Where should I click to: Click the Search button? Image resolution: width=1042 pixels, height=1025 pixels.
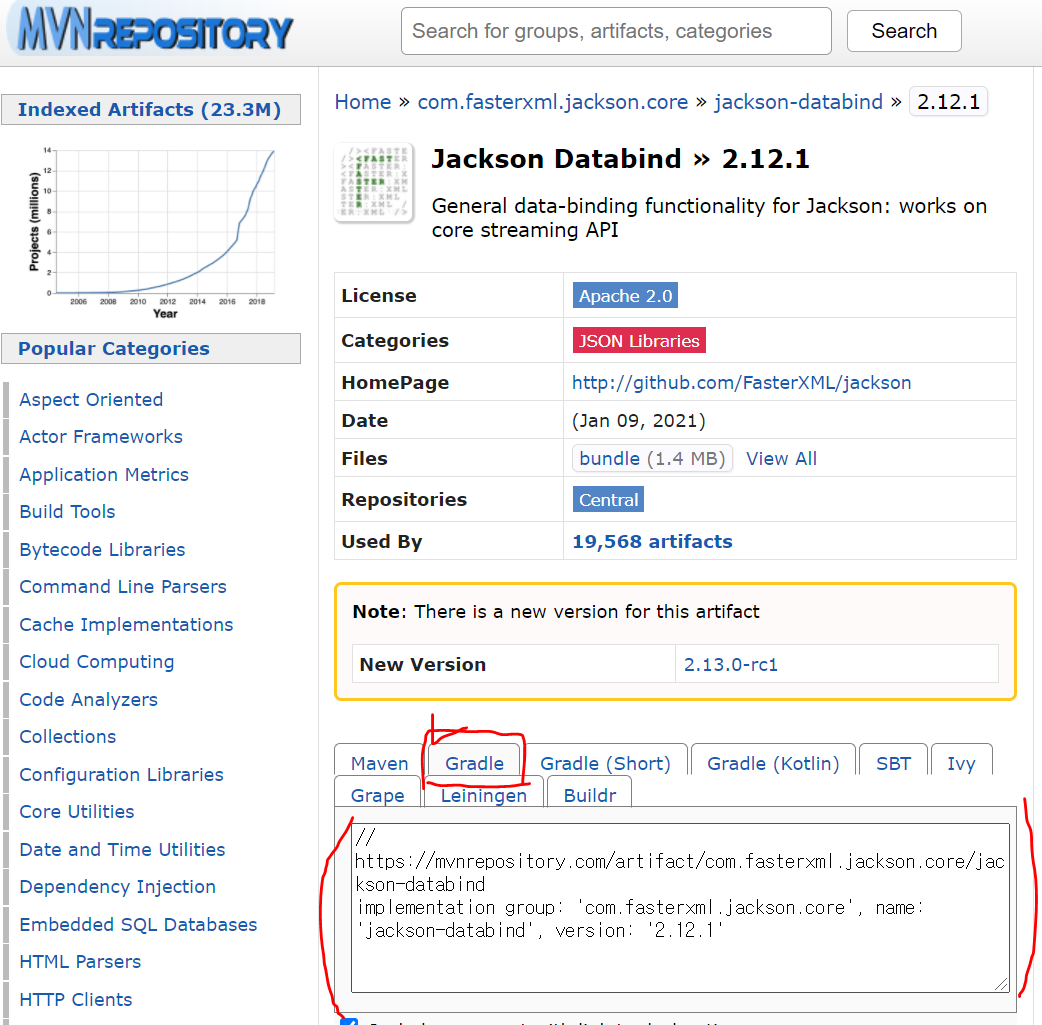[904, 31]
